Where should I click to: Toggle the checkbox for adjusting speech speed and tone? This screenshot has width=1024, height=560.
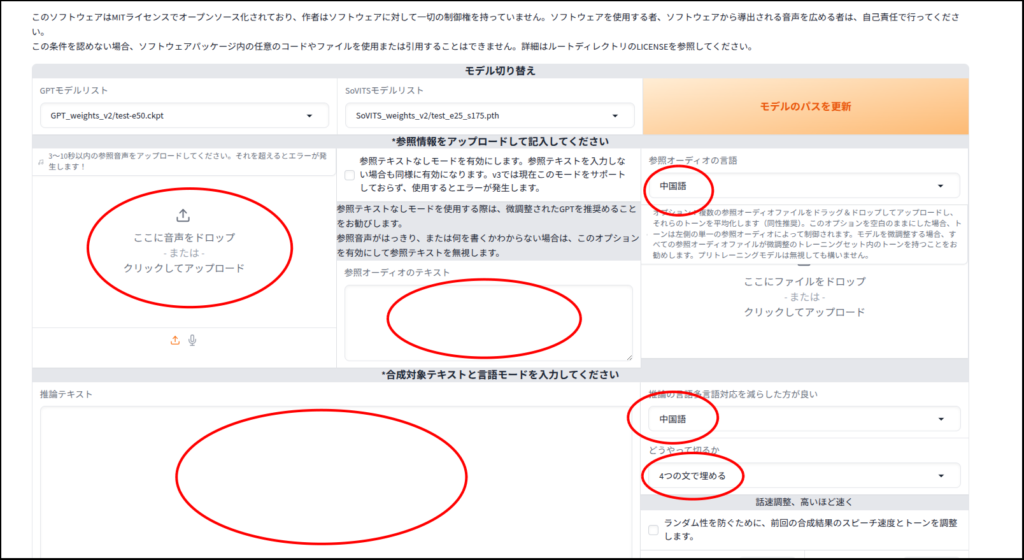(653, 530)
